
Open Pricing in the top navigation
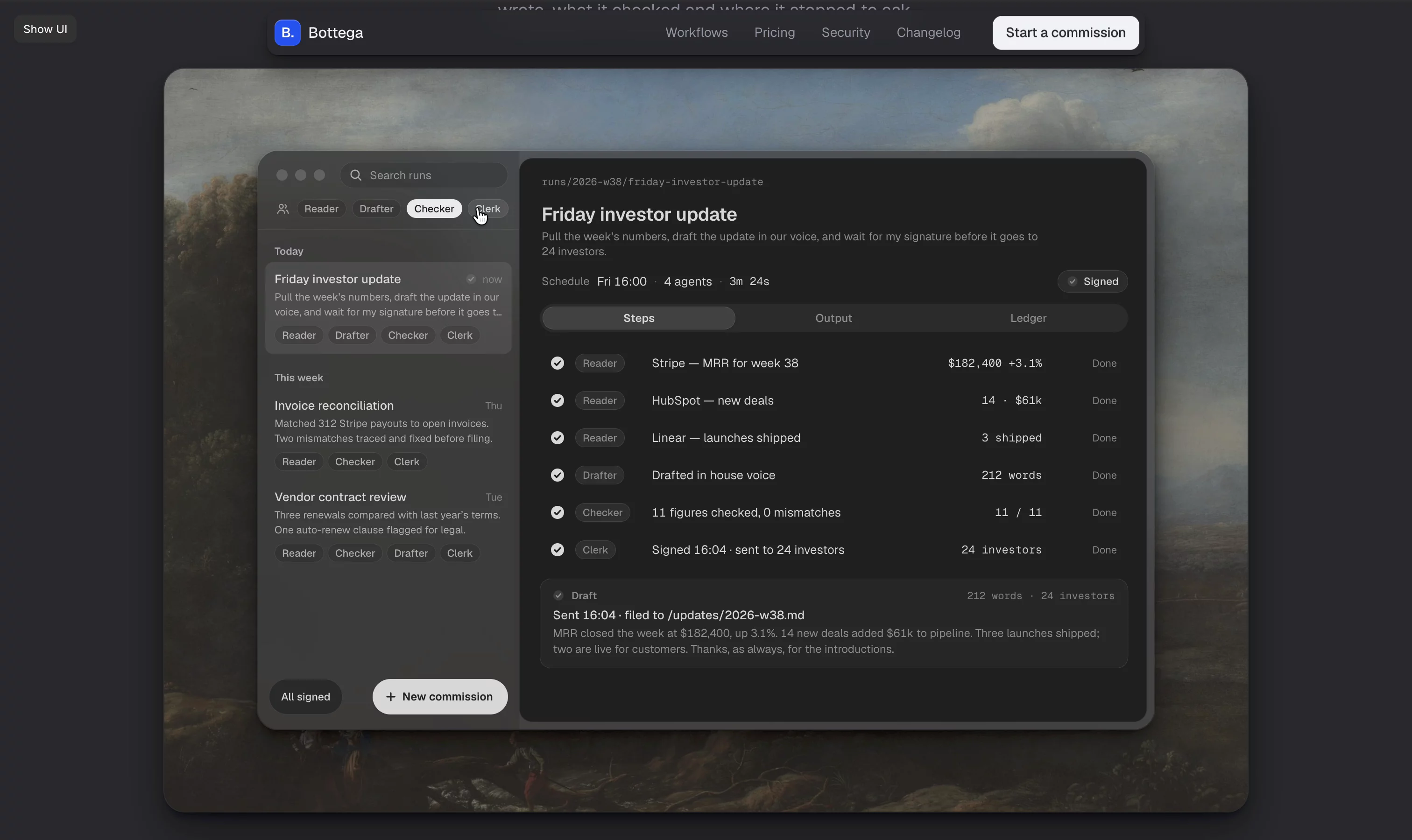tap(774, 33)
